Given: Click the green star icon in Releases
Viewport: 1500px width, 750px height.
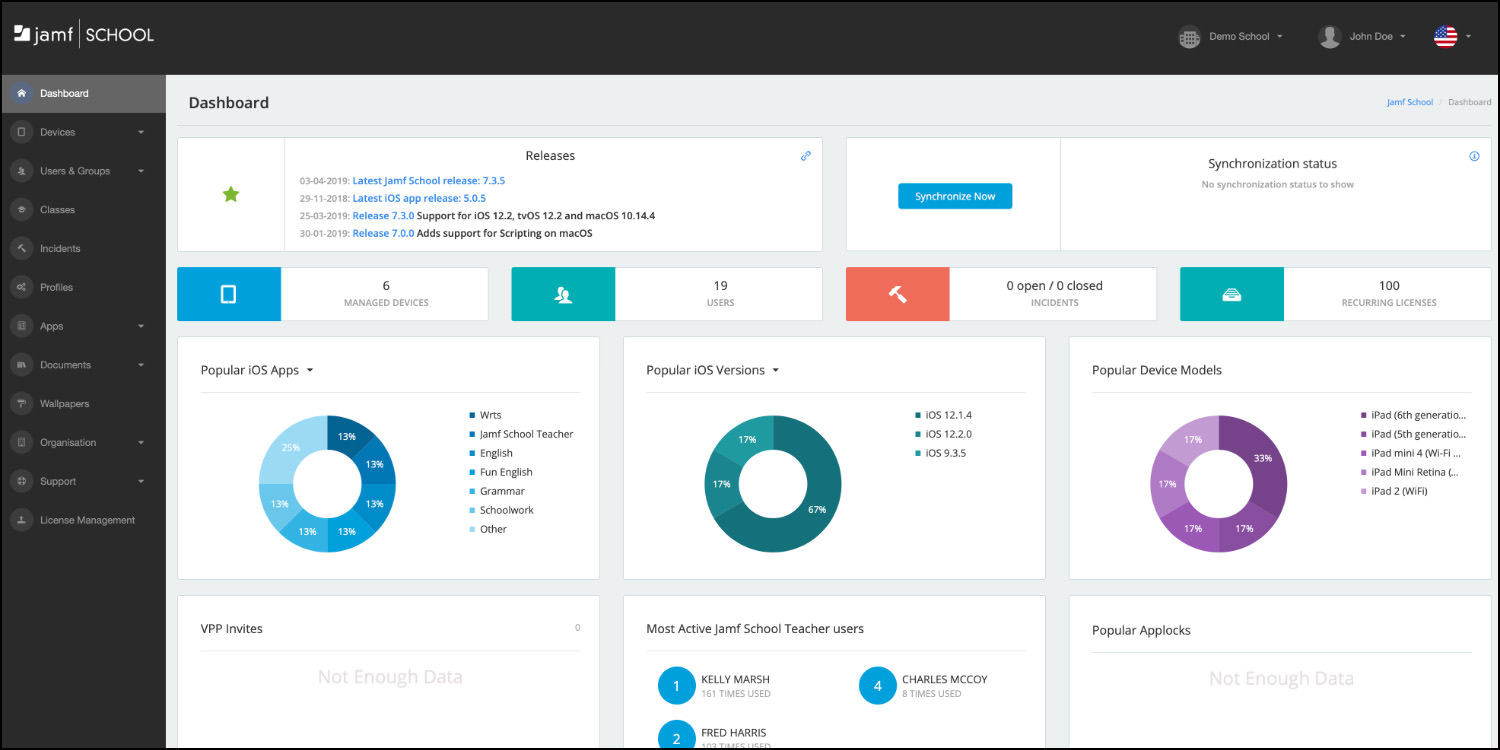Looking at the screenshot, I should click(231, 194).
